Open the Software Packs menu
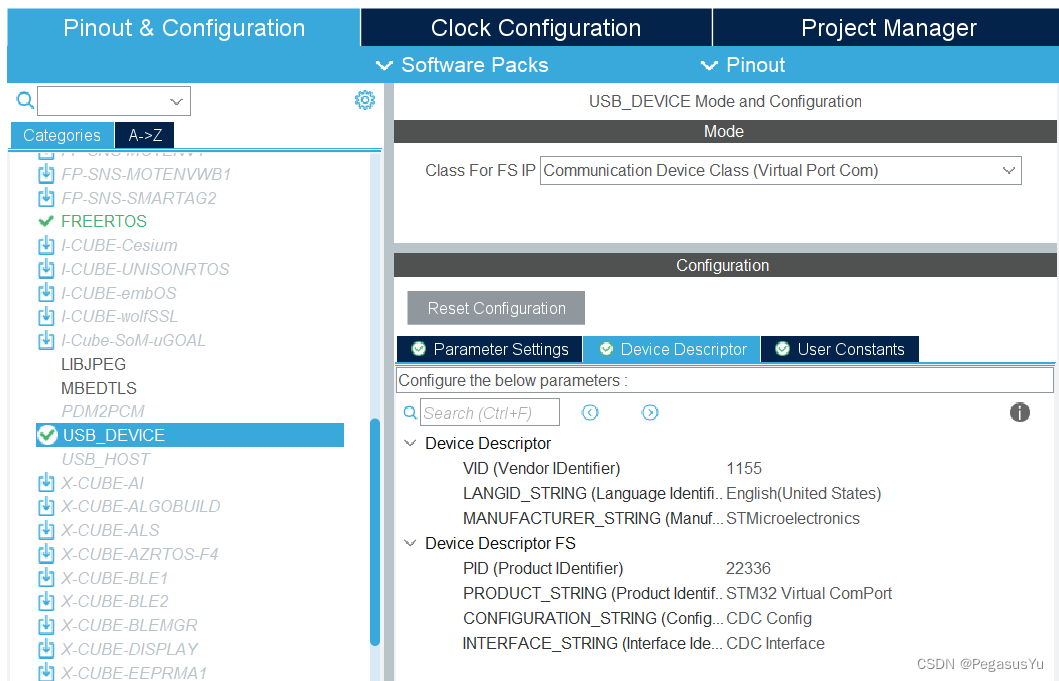The height and width of the screenshot is (681, 1059). (462, 65)
